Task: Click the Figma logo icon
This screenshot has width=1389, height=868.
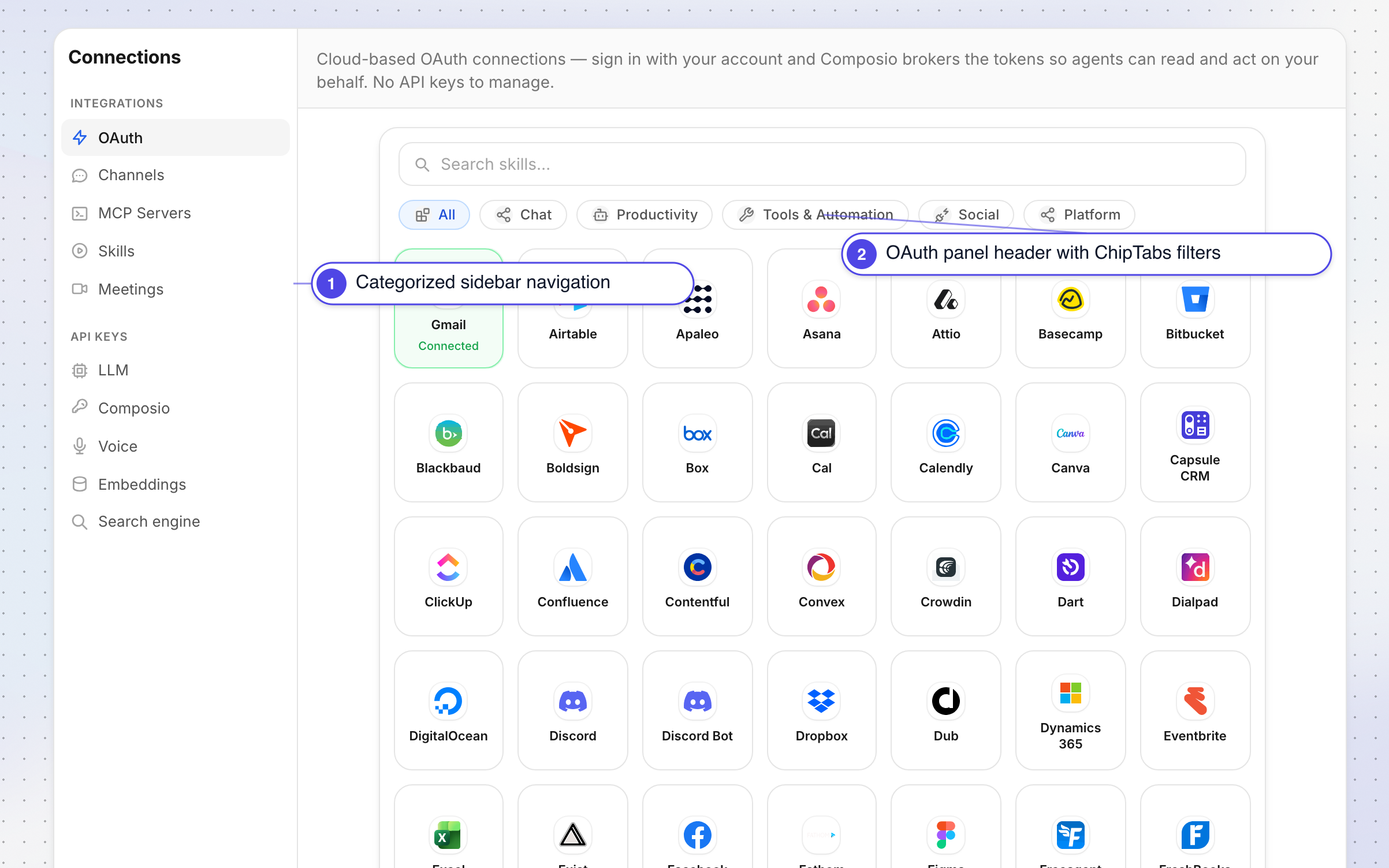Action: pos(946,835)
